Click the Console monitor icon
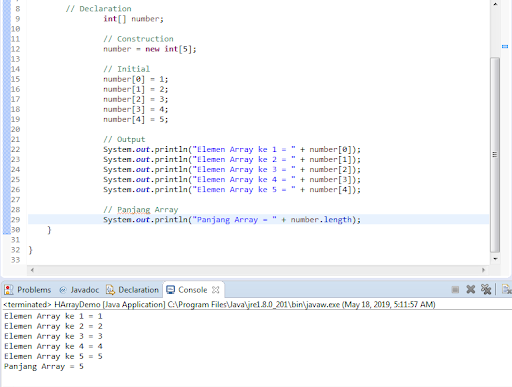This screenshot has height=387, width=512. 170,290
